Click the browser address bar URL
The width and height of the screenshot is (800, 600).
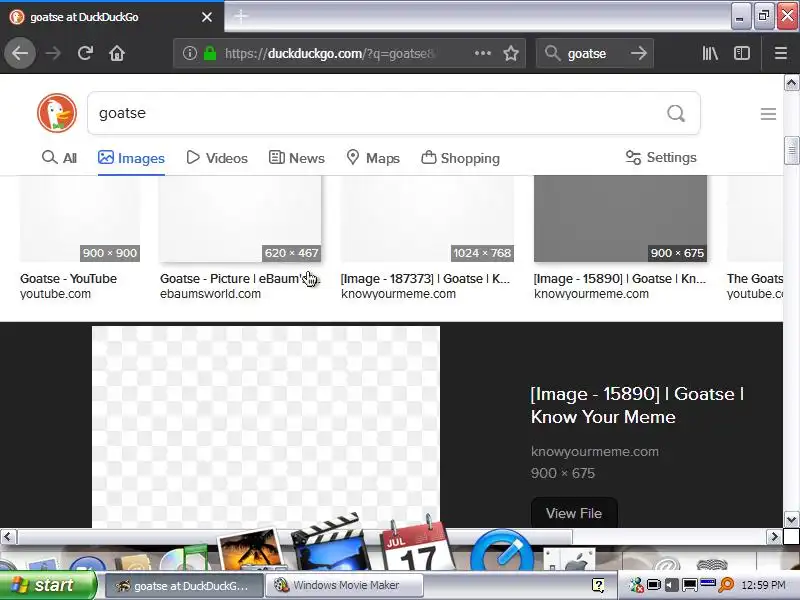click(x=331, y=53)
